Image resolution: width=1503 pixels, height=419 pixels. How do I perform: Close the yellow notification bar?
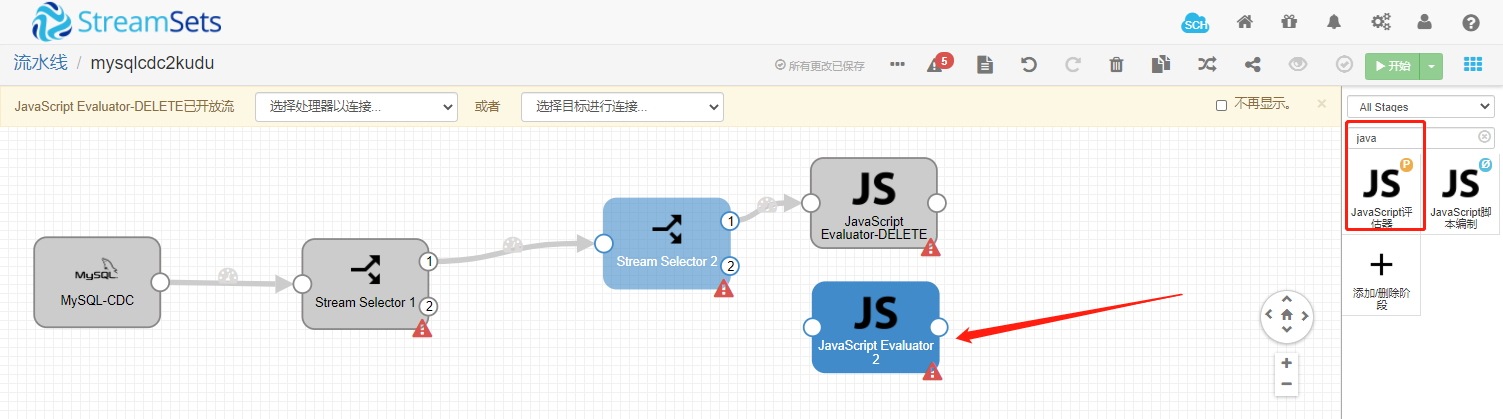pyautogui.click(x=1321, y=103)
